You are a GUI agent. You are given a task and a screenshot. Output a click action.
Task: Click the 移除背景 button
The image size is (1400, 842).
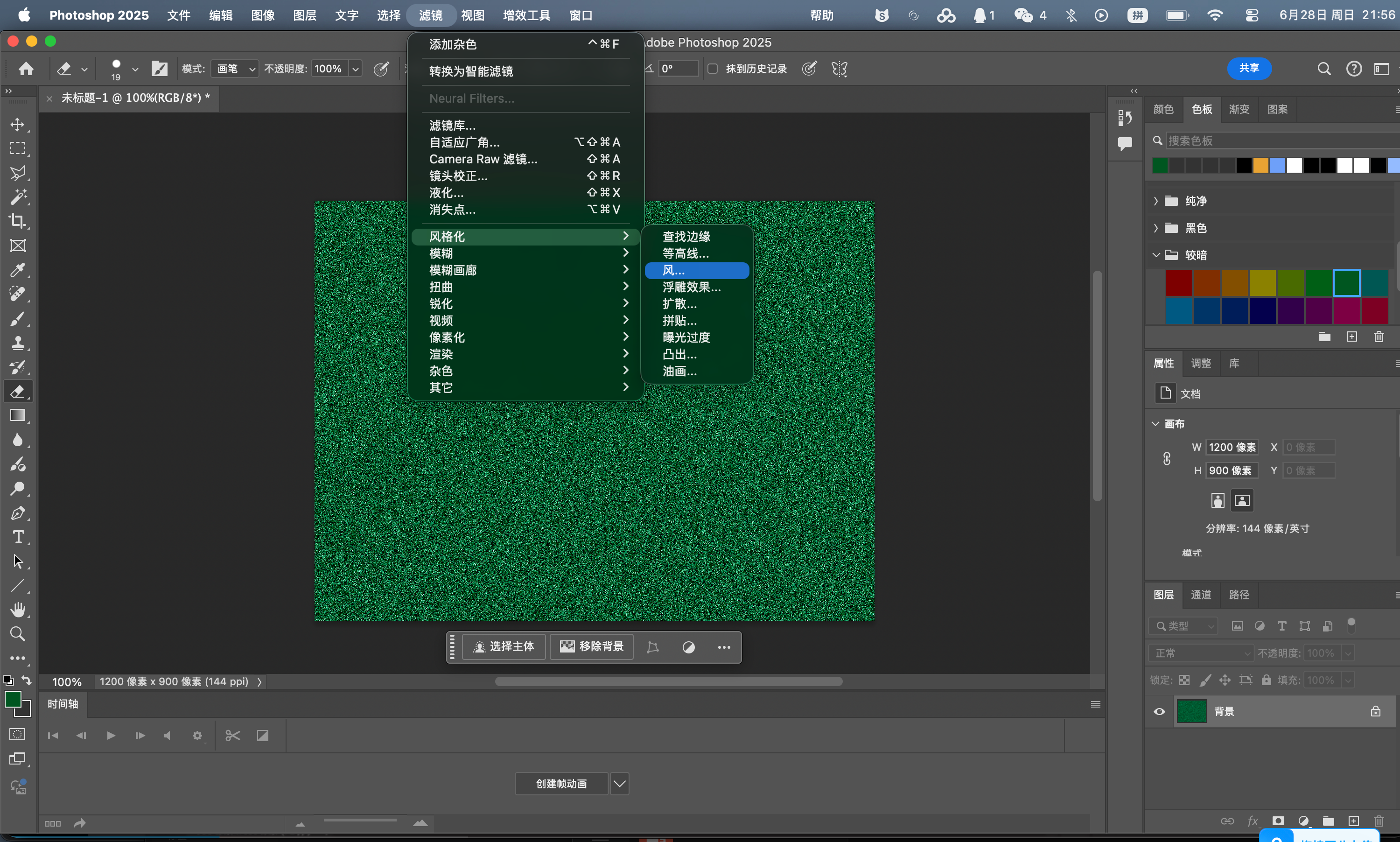(592, 647)
